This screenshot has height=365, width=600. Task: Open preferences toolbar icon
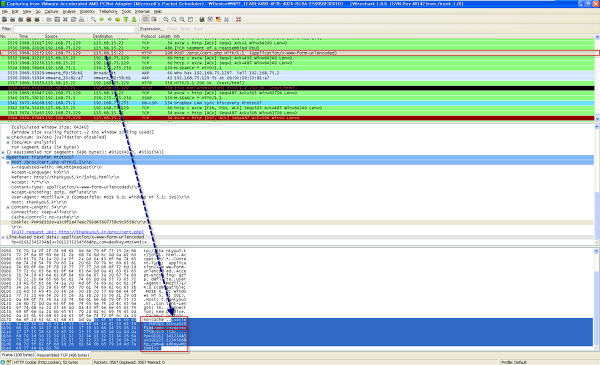click(227, 20)
